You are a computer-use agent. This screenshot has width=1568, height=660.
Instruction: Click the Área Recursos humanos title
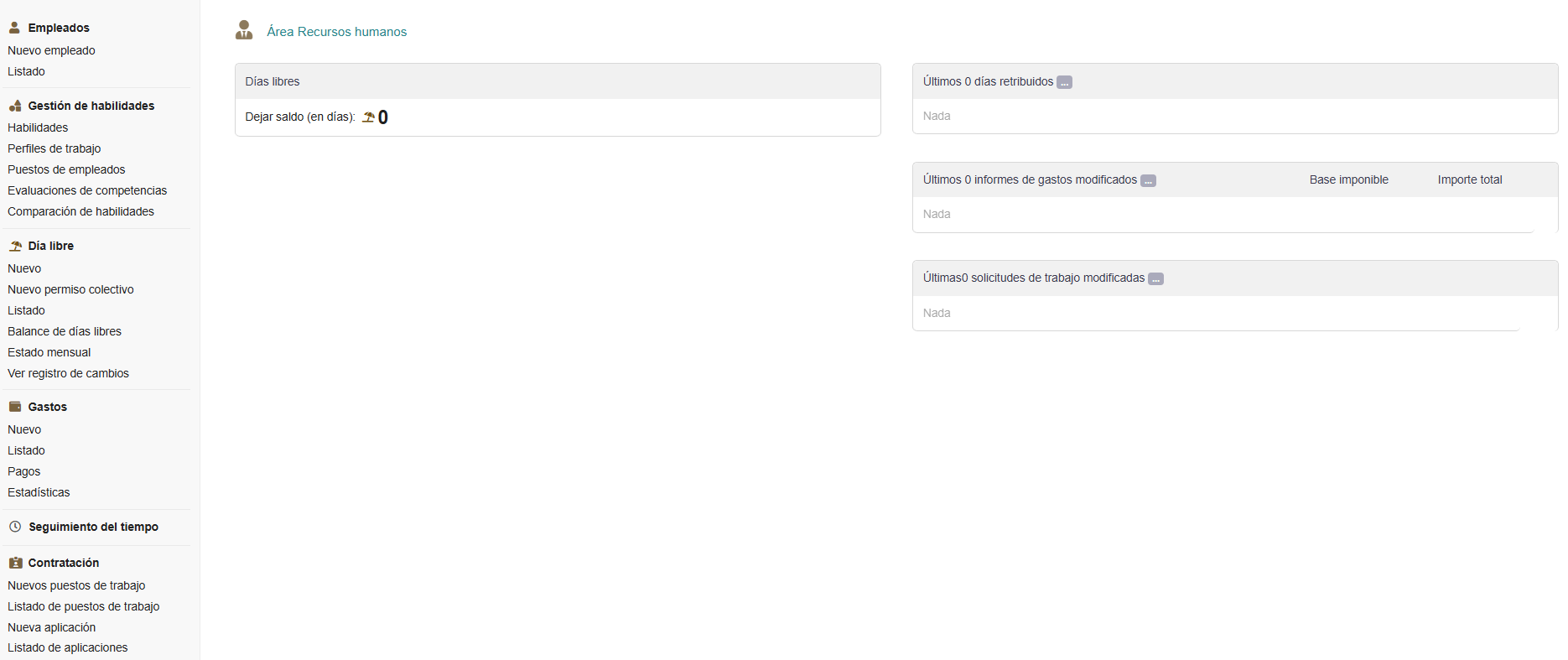point(336,32)
